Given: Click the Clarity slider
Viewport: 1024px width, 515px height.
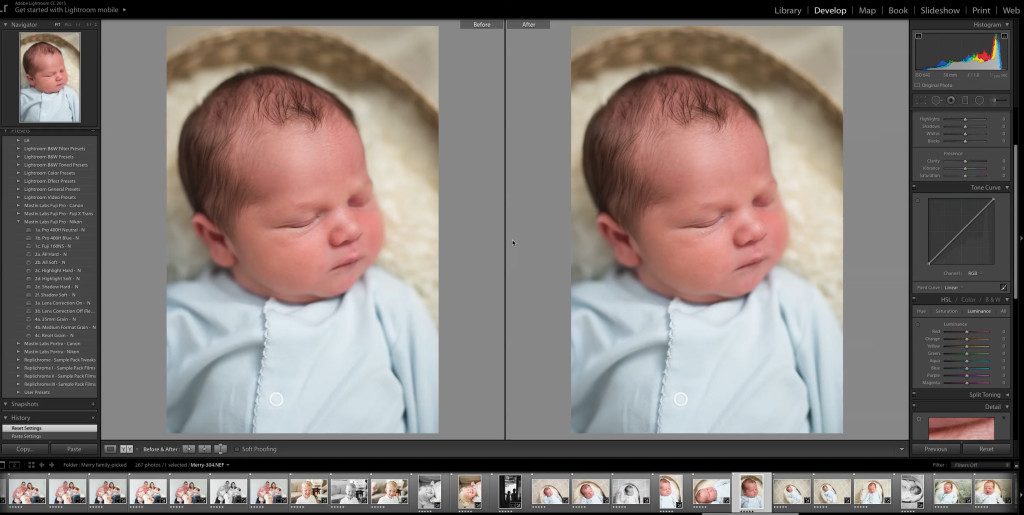Looking at the screenshot, I should [x=965, y=160].
